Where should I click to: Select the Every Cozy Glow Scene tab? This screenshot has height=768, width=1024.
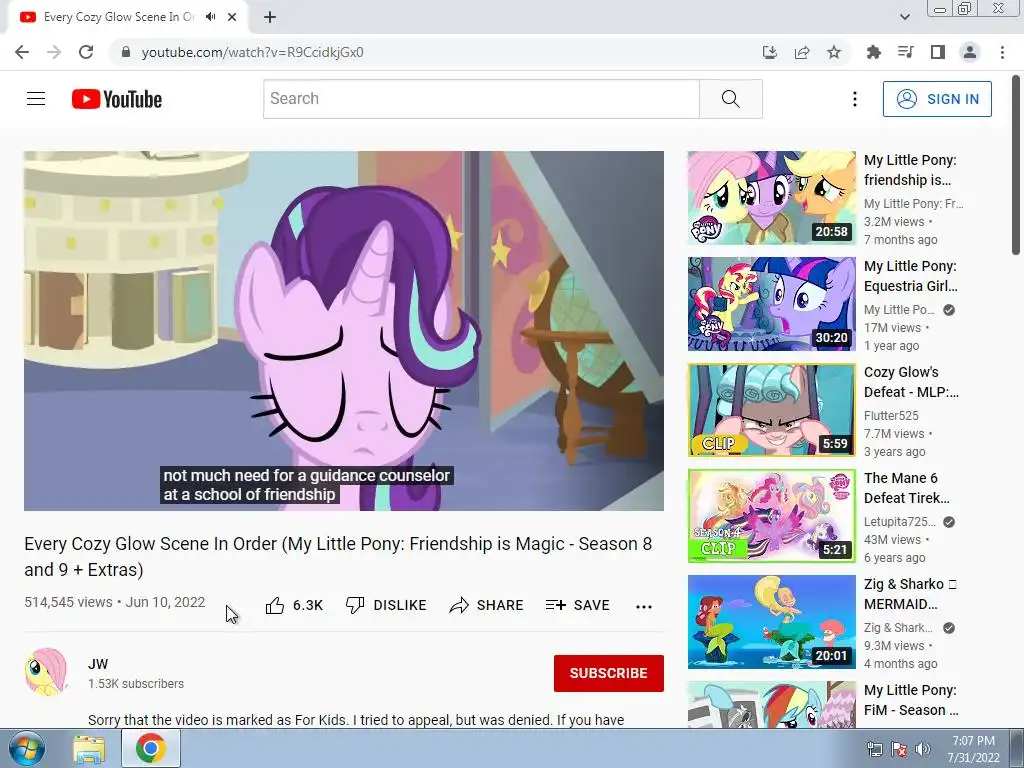tap(118, 17)
